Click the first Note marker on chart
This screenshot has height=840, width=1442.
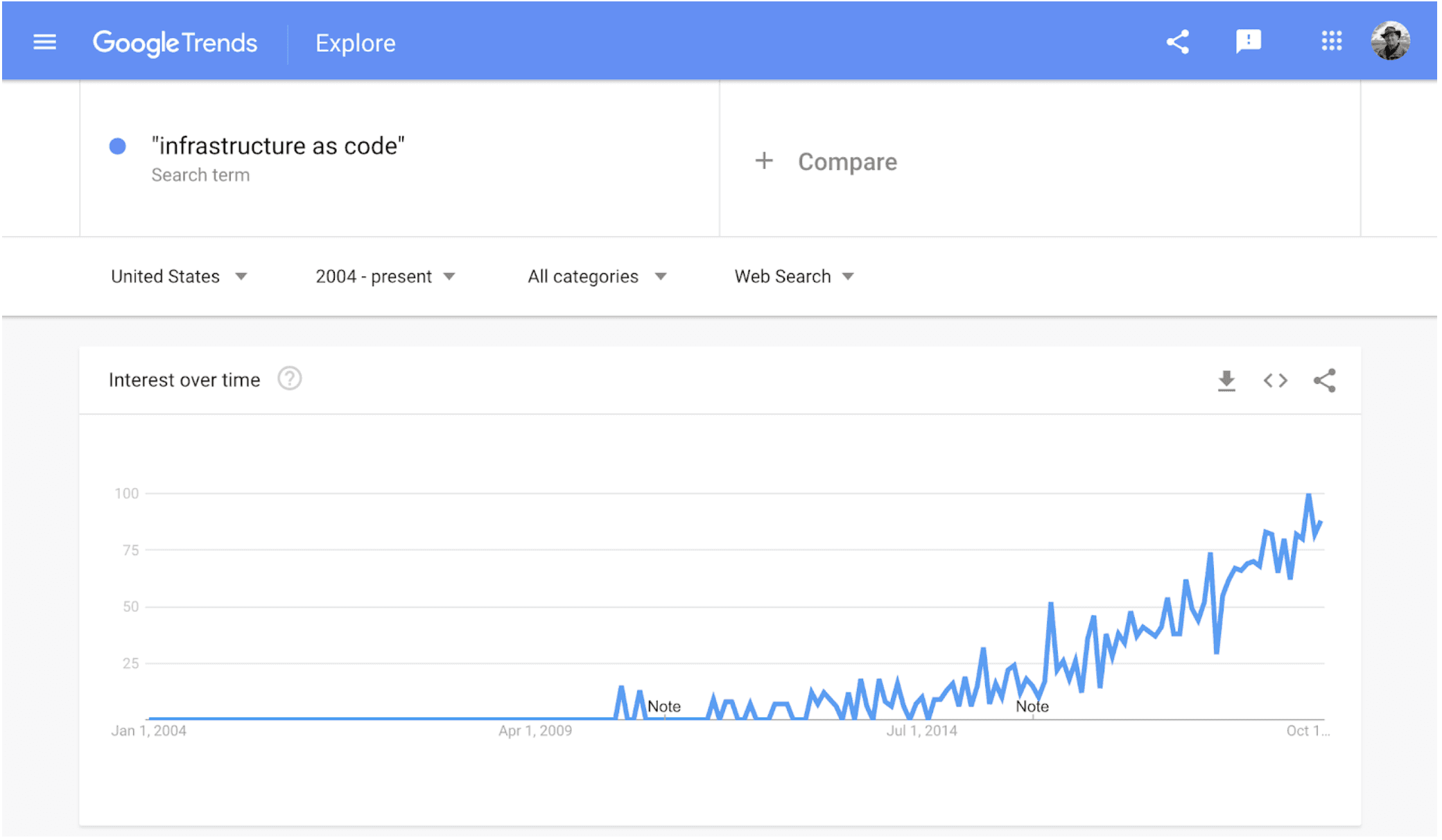pyautogui.click(x=663, y=706)
